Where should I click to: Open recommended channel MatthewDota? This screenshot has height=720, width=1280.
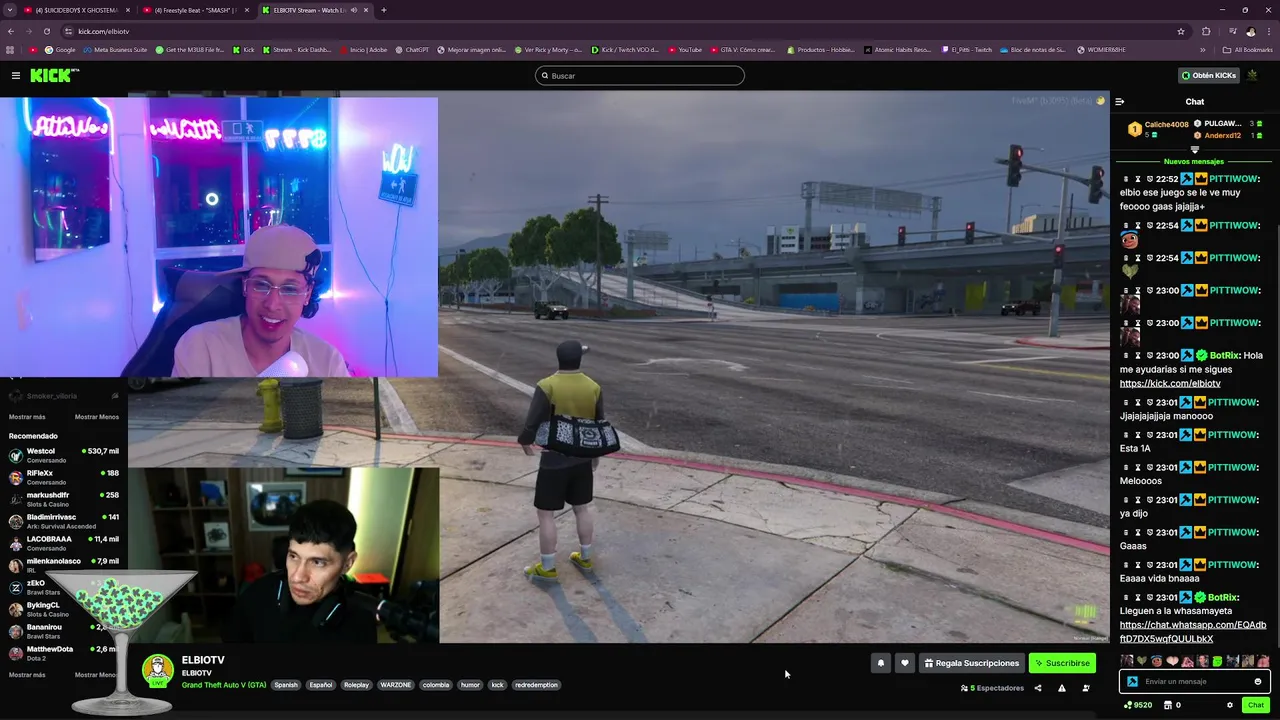coord(64,653)
